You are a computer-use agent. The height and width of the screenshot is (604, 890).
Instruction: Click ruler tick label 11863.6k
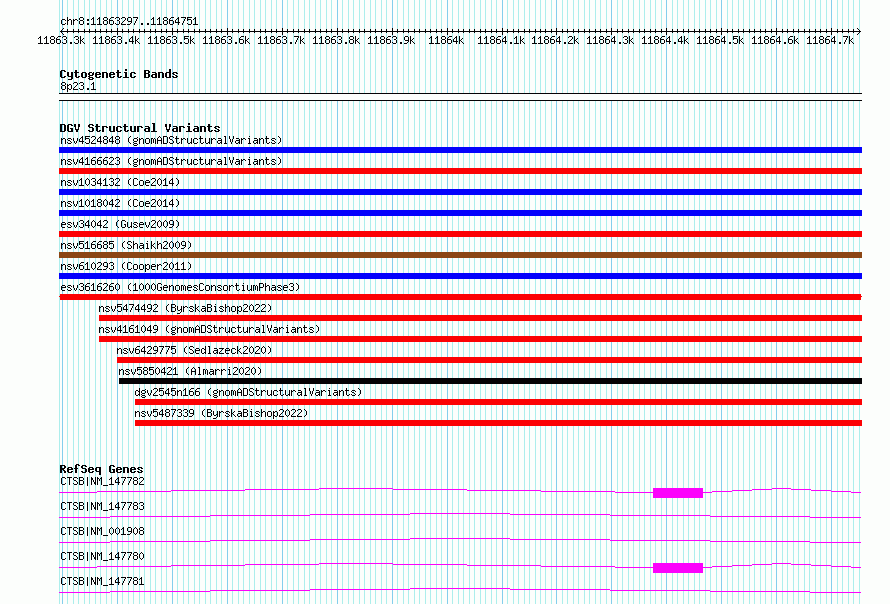coord(226,40)
